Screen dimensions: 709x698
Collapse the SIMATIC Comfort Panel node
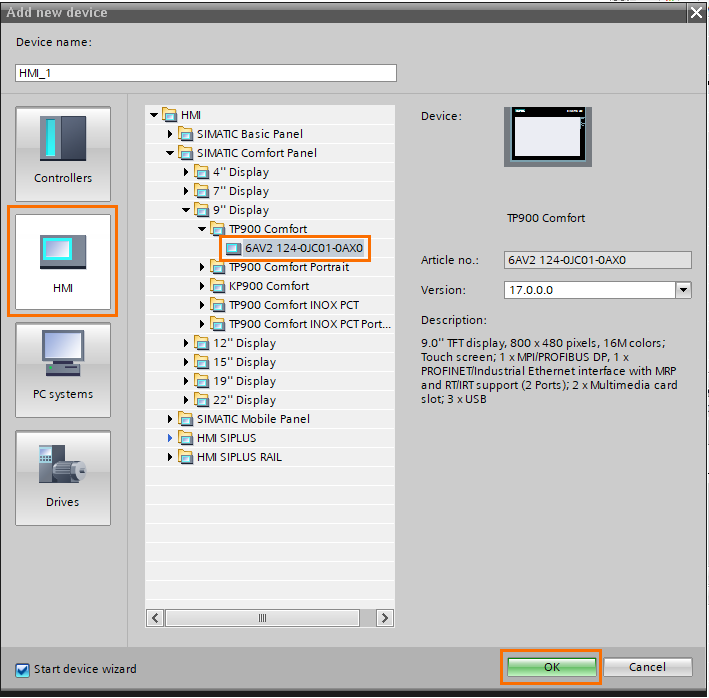[x=170, y=153]
